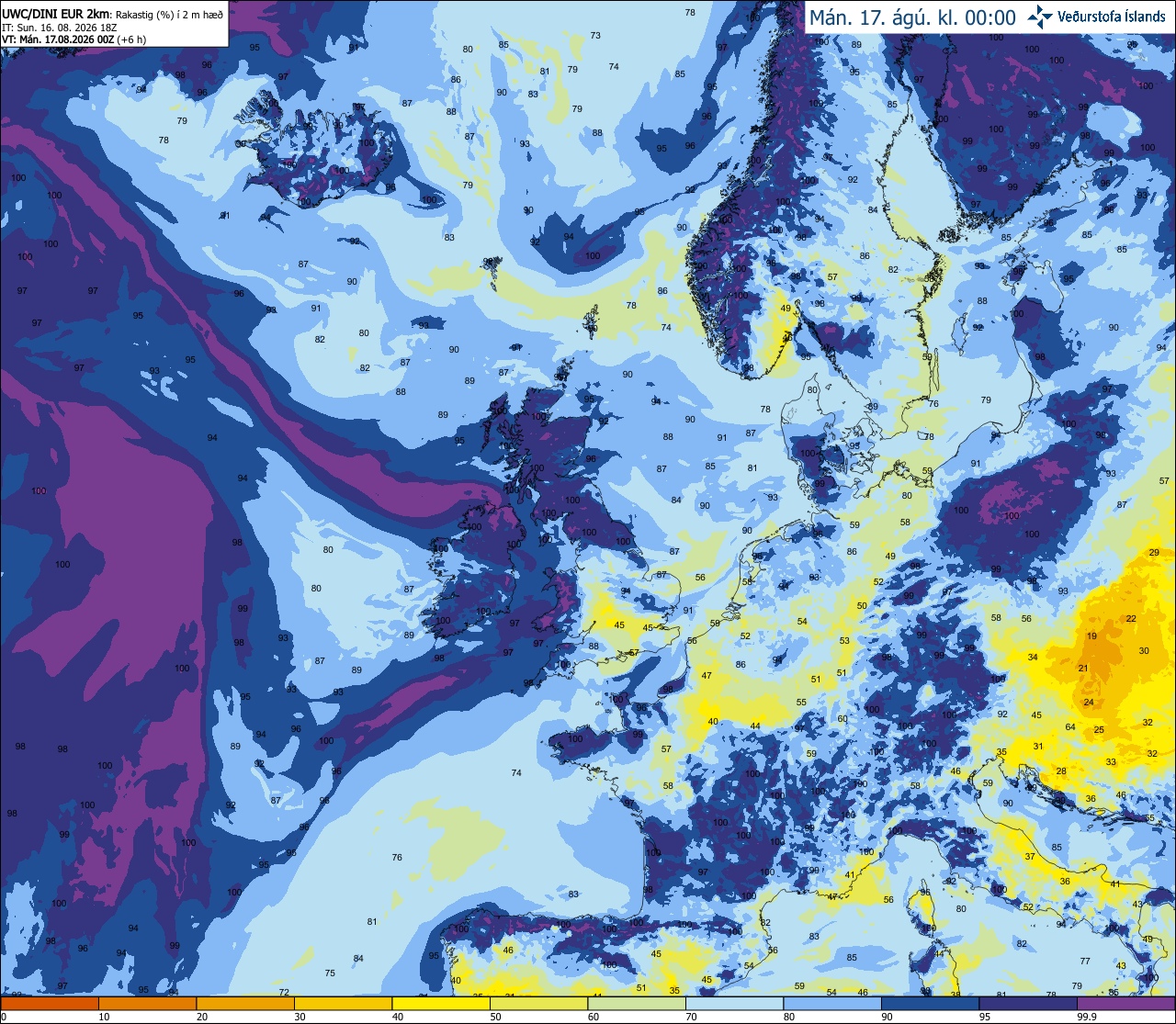Click the 50 tick label on the color scale
Image resolution: width=1176 pixels, height=1024 pixels.
coord(495,1017)
